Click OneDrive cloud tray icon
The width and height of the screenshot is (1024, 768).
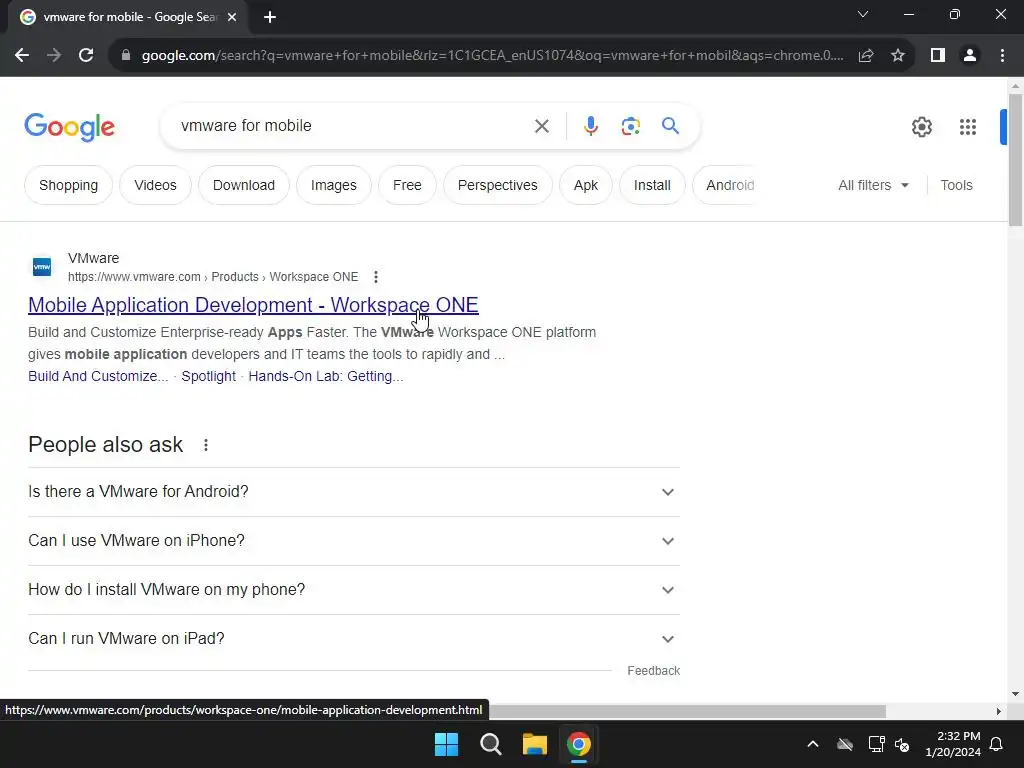click(845, 744)
